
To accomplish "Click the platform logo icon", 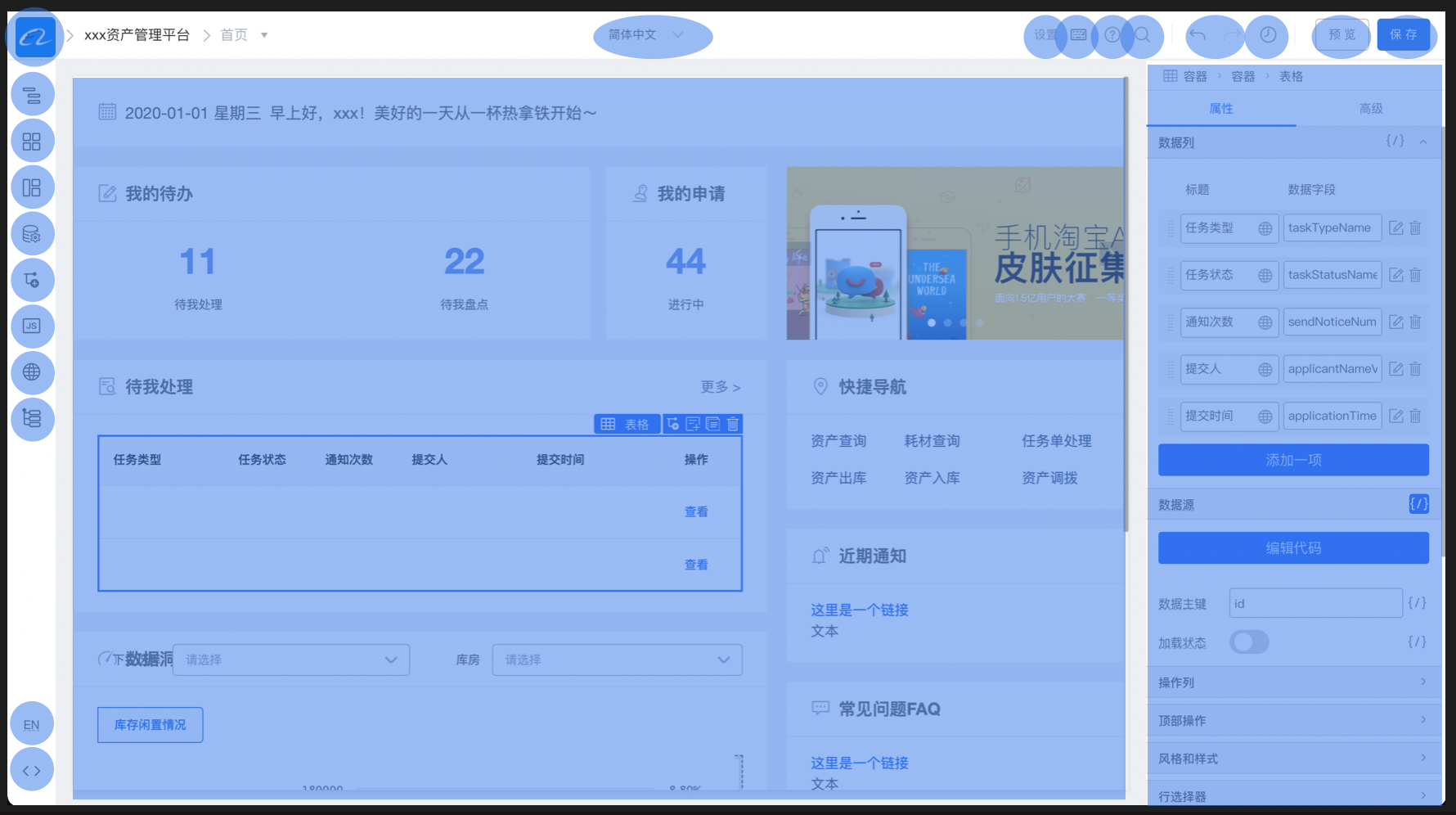I will [x=34, y=37].
